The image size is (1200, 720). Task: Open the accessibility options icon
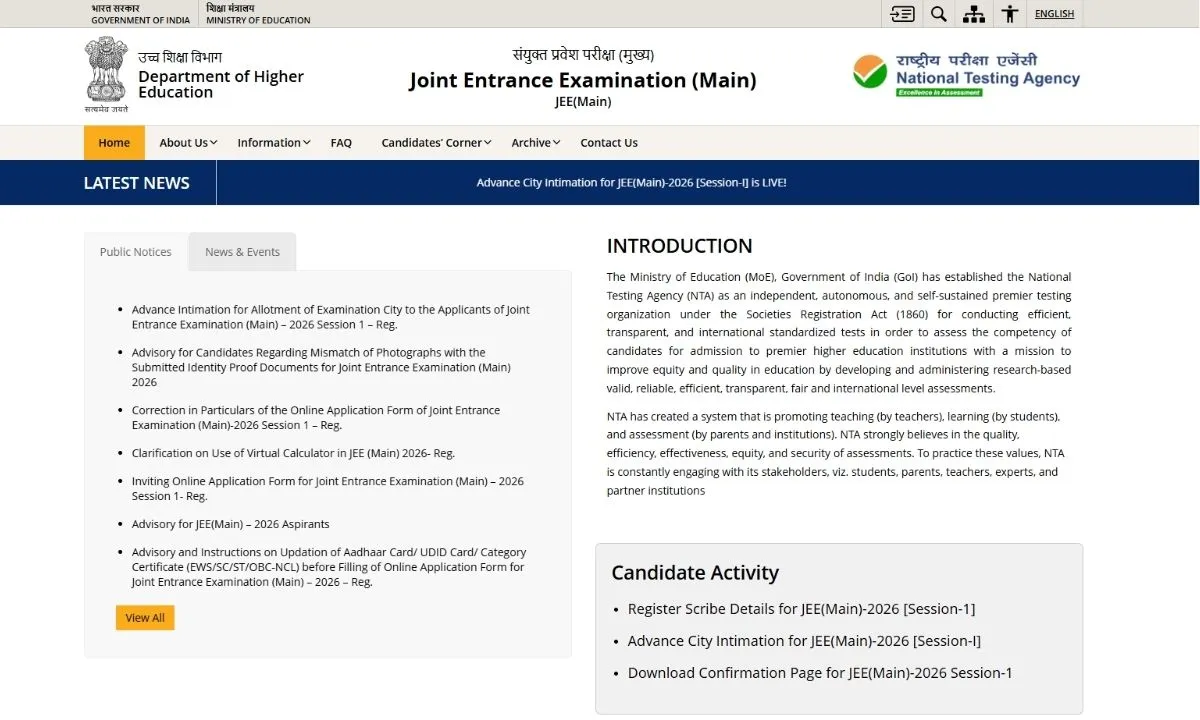click(x=1010, y=14)
